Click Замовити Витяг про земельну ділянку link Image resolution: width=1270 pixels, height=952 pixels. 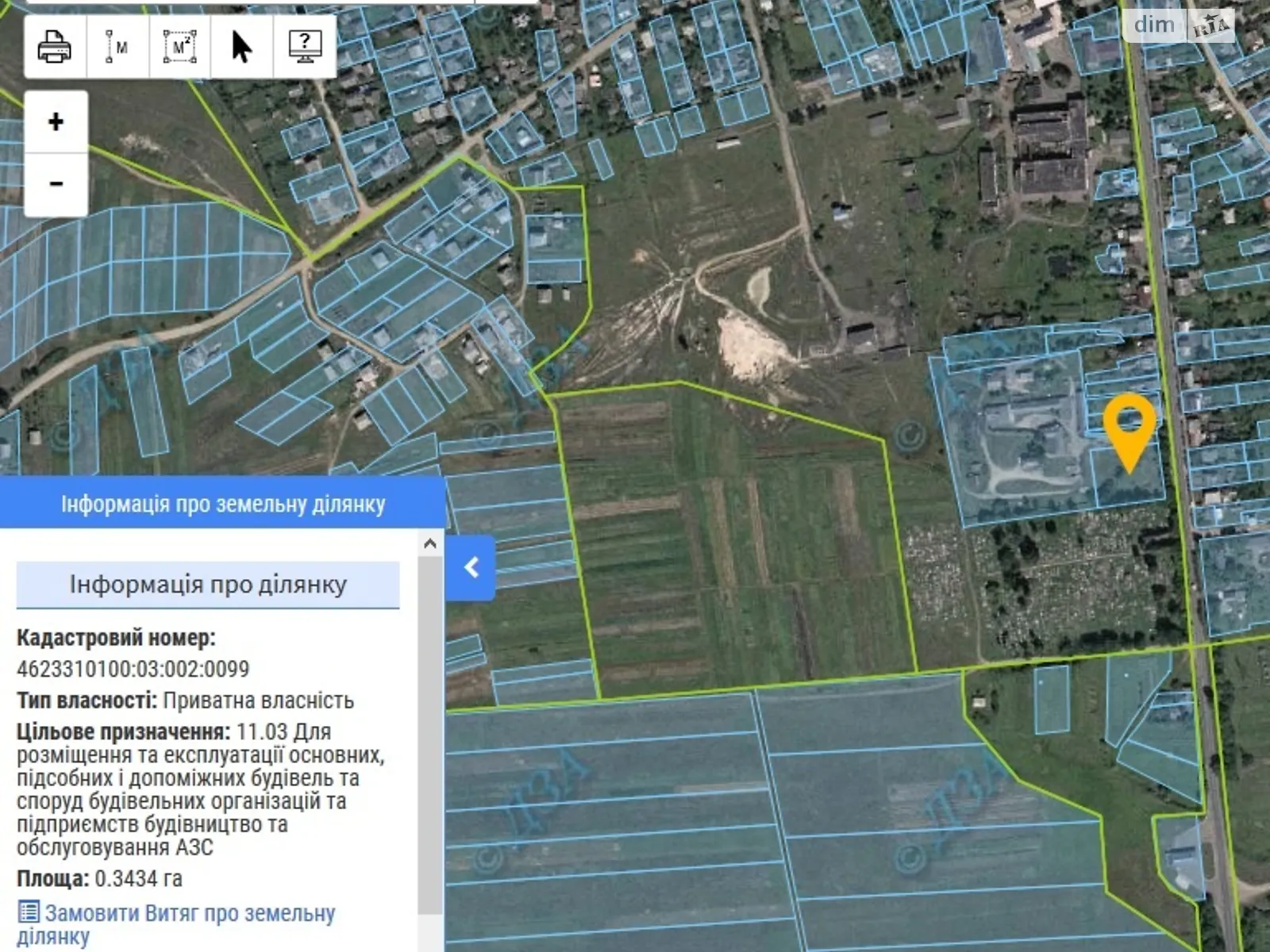pos(176,924)
